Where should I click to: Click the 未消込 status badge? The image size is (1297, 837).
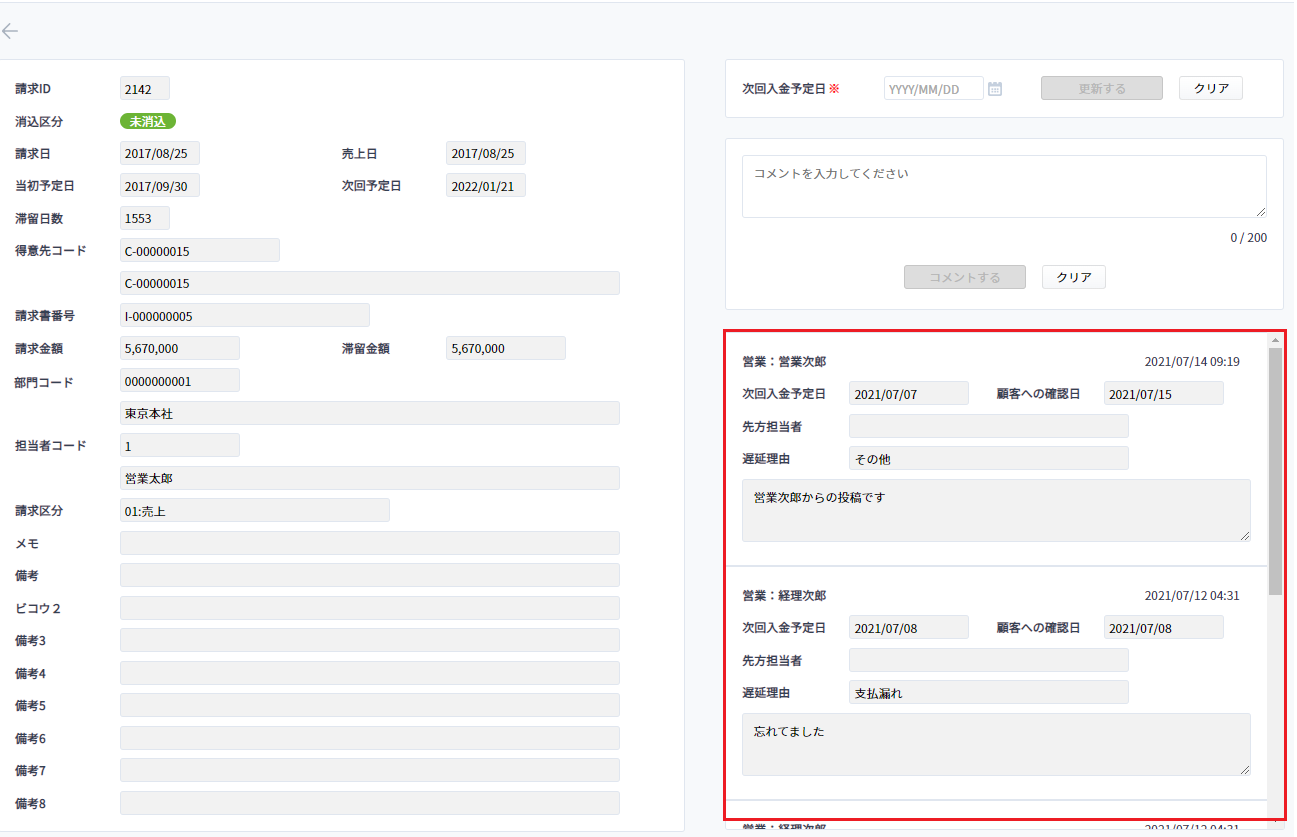pos(148,121)
